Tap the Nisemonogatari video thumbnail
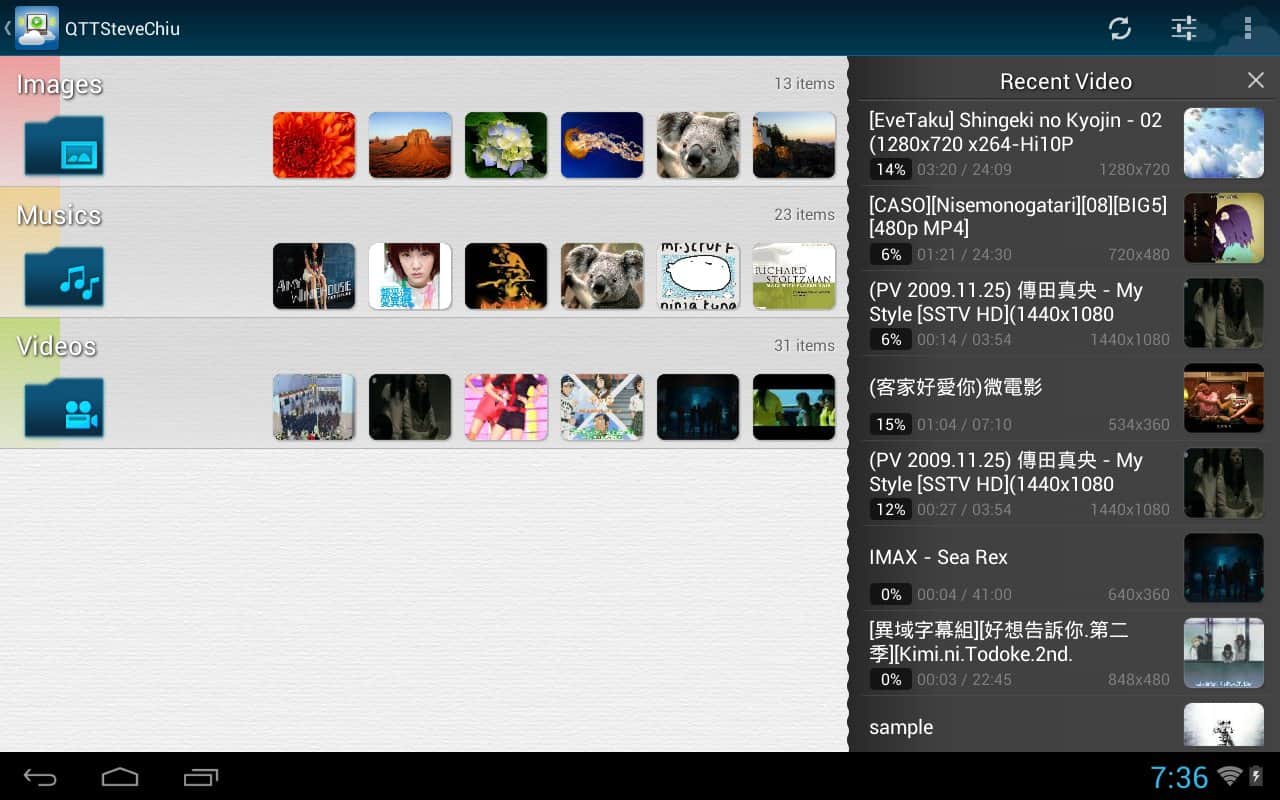Viewport: 1280px width, 800px height. pyautogui.click(x=1223, y=228)
